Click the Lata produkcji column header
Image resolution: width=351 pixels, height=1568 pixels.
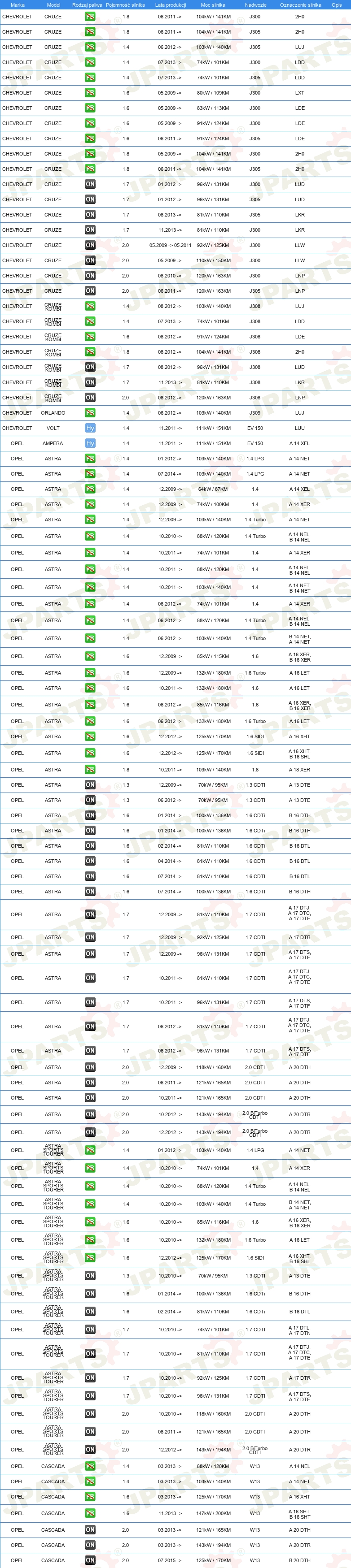(171, 5)
